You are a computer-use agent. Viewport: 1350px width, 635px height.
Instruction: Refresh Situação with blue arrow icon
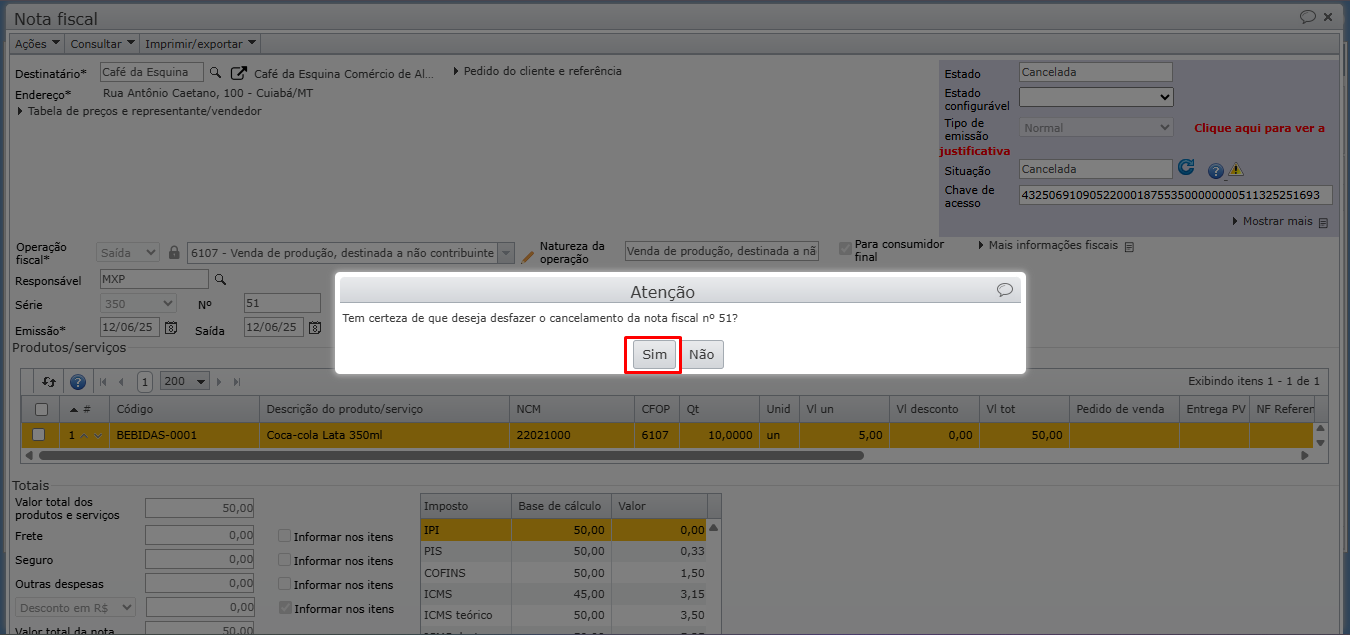point(1186,168)
